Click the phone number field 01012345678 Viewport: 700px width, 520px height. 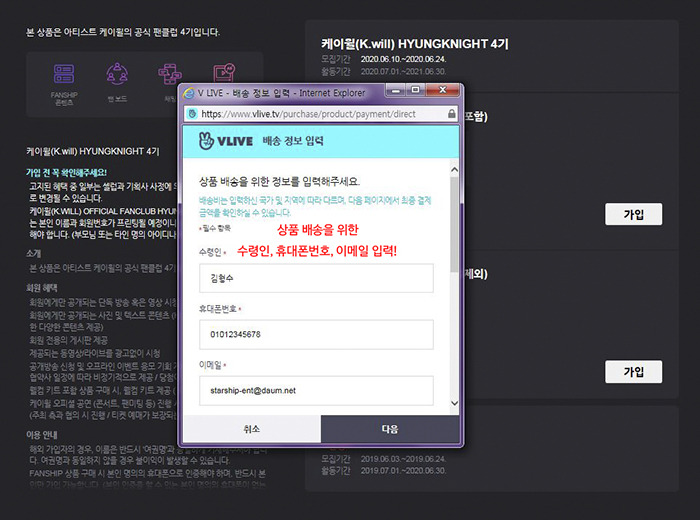pos(316,334)
